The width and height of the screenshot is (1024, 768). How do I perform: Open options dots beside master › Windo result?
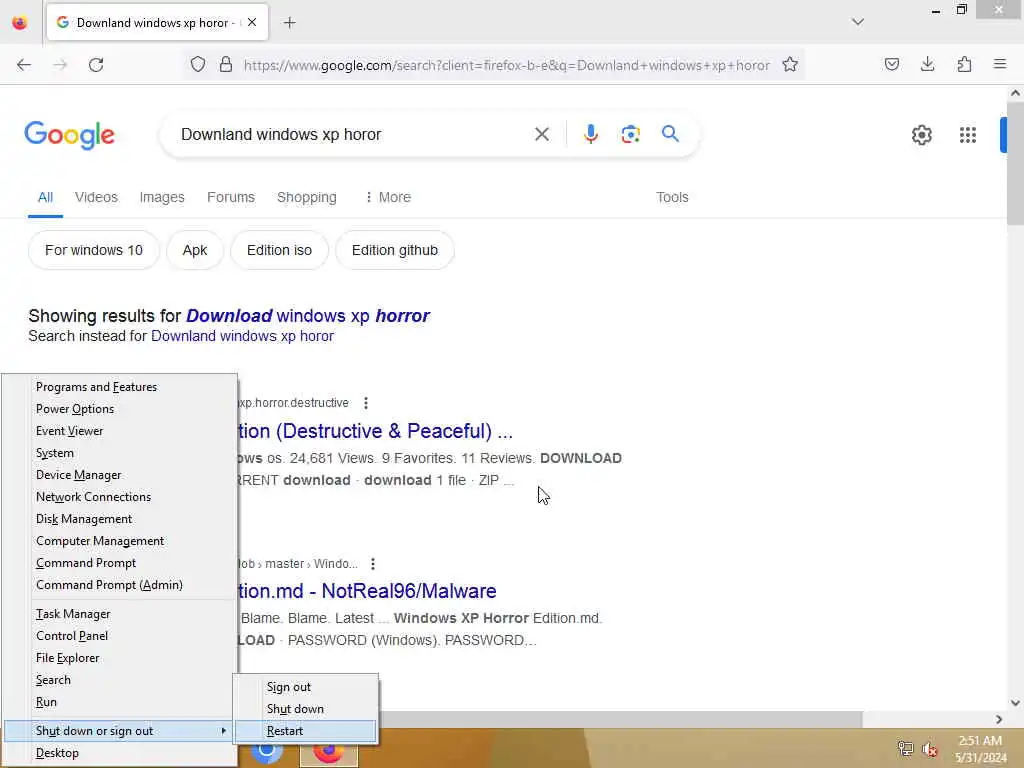[x=372, y=564]
